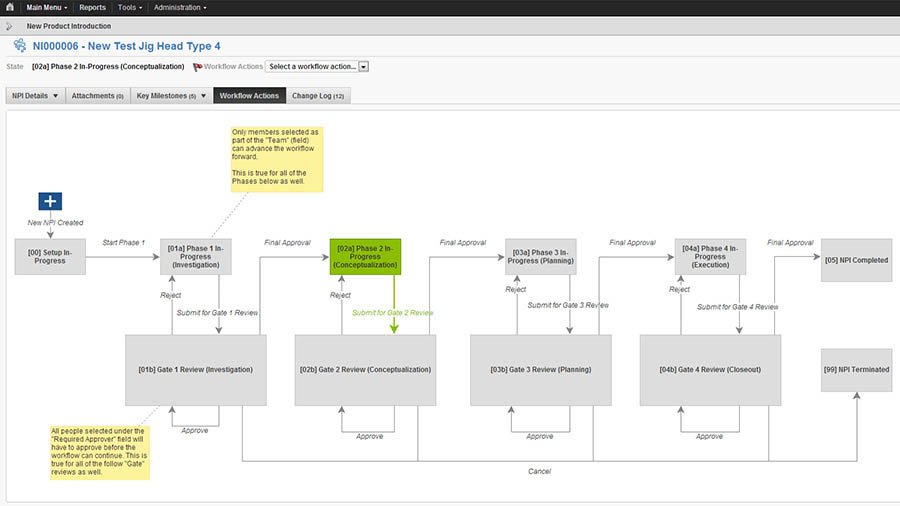Open the NPI Details tab

(35, 96)
